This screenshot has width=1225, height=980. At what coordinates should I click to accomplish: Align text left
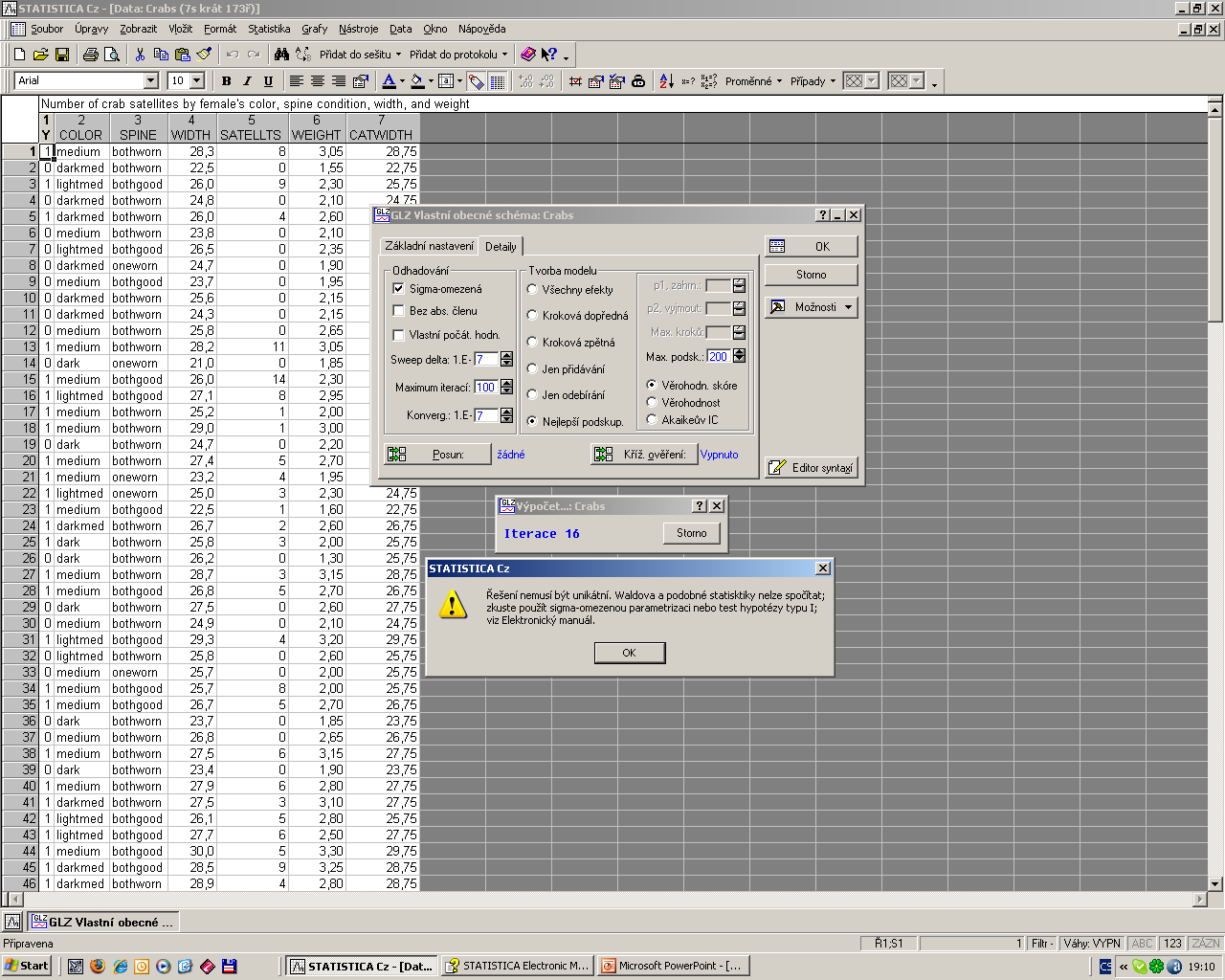pyautogui.click(x=297, y=81)
